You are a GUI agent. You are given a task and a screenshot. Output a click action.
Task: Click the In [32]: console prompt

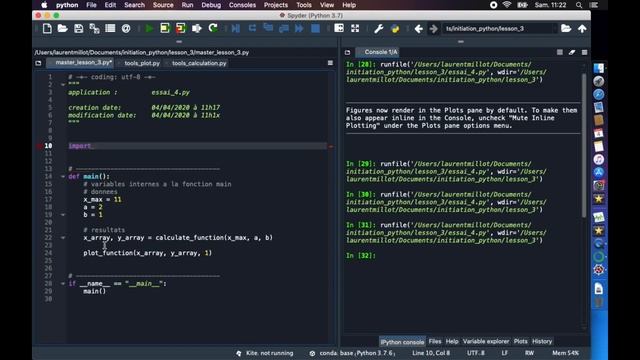(361, 256)
